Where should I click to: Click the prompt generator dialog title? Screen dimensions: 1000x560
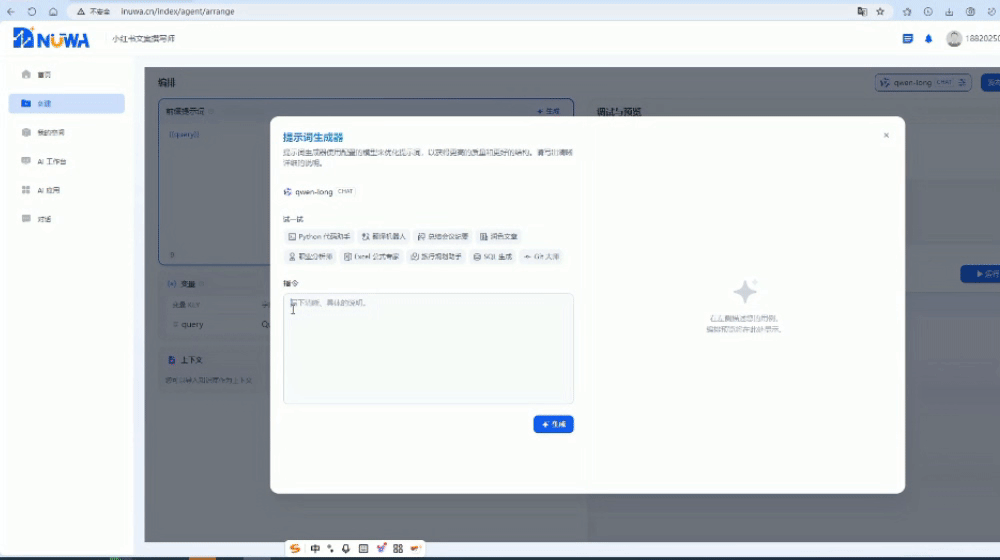tap(313, 137)
